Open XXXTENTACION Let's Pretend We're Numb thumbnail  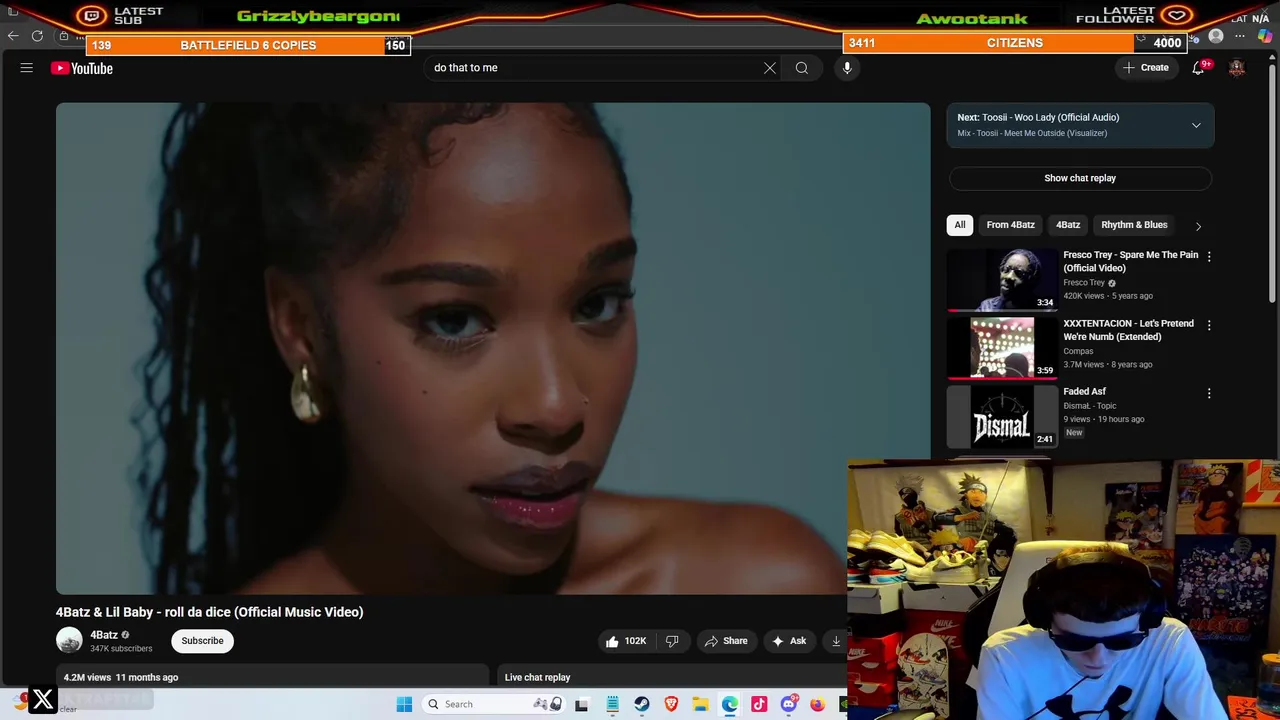[x=1002, y=348]
